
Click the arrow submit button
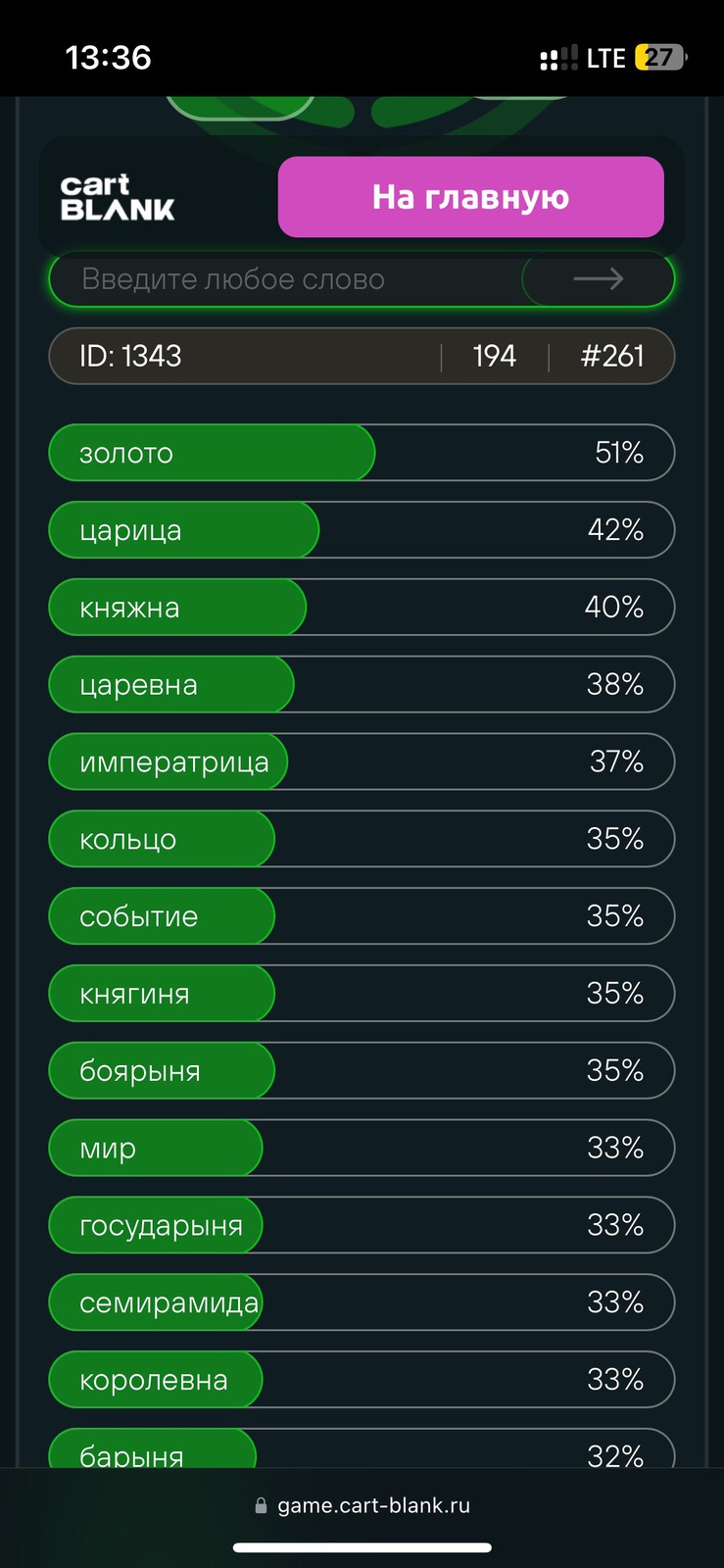point(598,279)
